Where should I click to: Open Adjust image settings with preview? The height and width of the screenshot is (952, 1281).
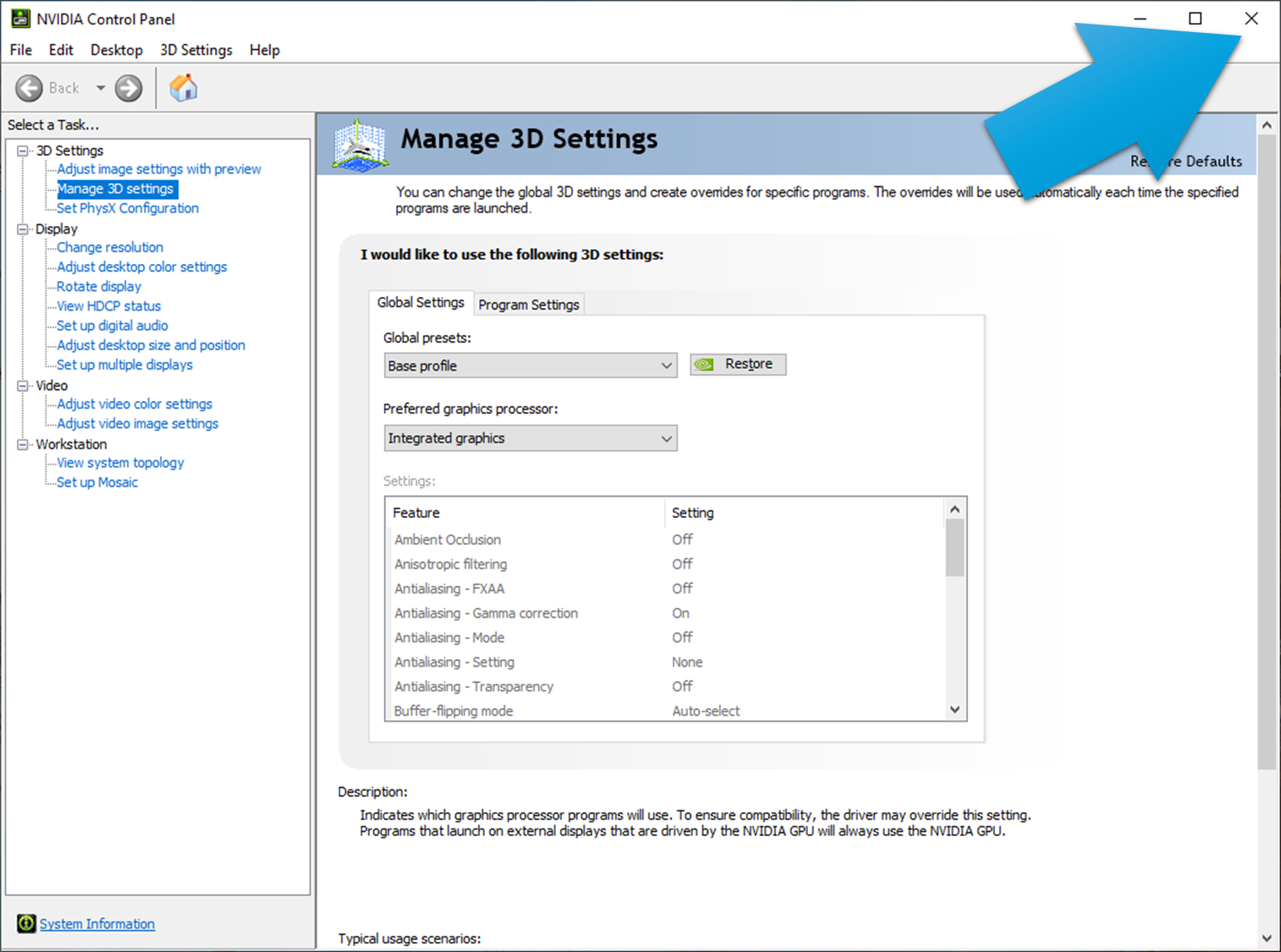coord(159,169)
